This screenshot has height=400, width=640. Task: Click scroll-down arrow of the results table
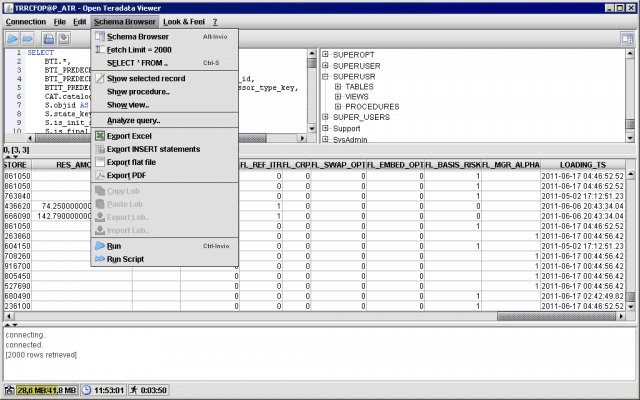point(631,307)
